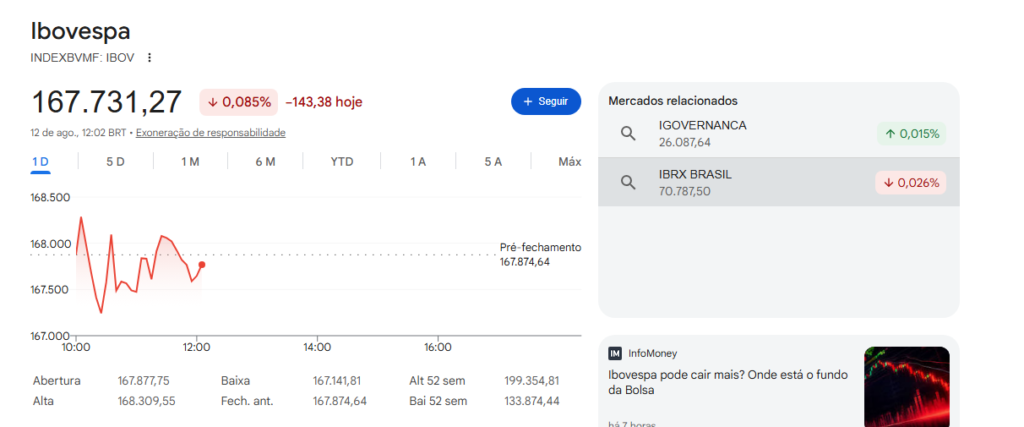Click the Bai 52 sem value 133.874,44
Viewport: 1024px width, 427px height.
[x=532, y=401]
